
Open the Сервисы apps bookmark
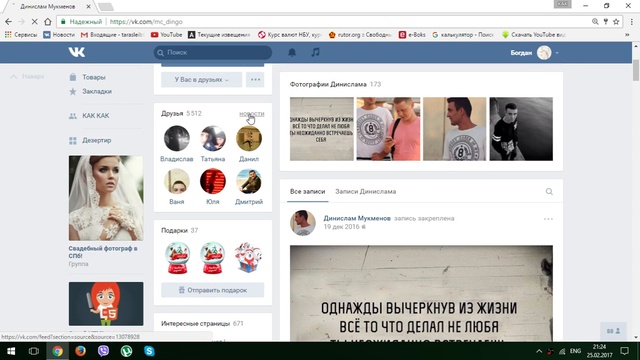pyautogui.click(x=21, y=35)
